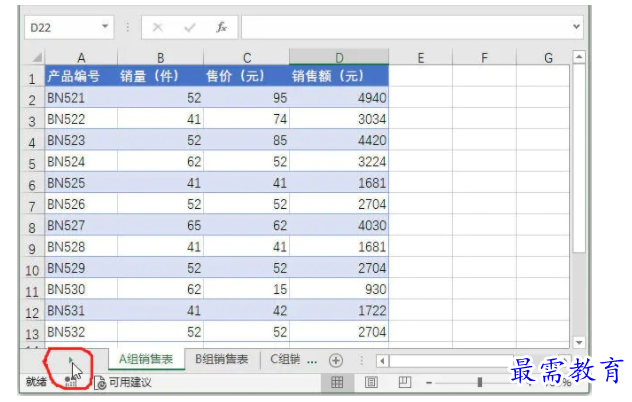Click the accessibility 可用建议 status icon
632x402 pixels.
tap(100, 383)
